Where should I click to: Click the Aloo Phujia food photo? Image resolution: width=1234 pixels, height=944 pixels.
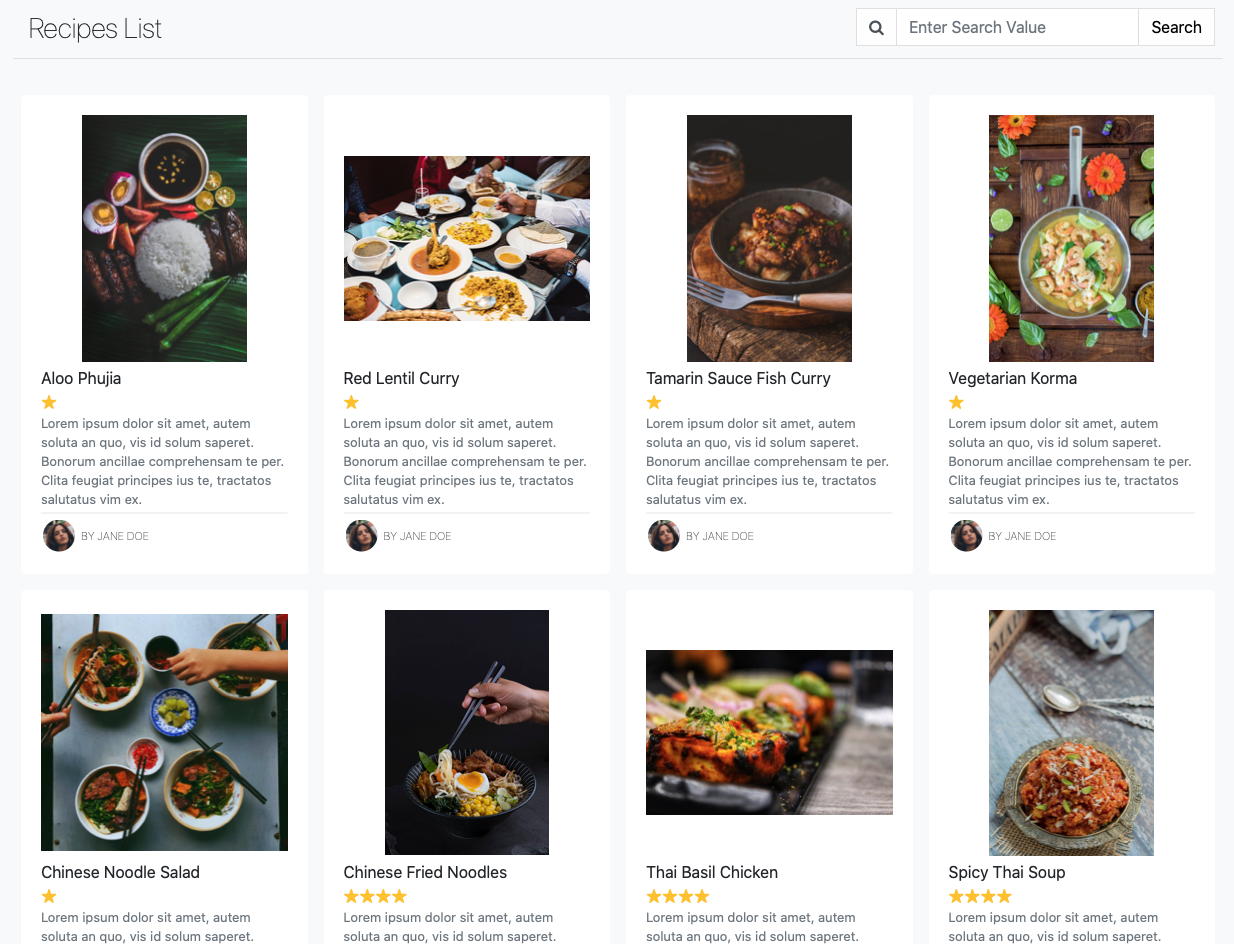(164, 238)
